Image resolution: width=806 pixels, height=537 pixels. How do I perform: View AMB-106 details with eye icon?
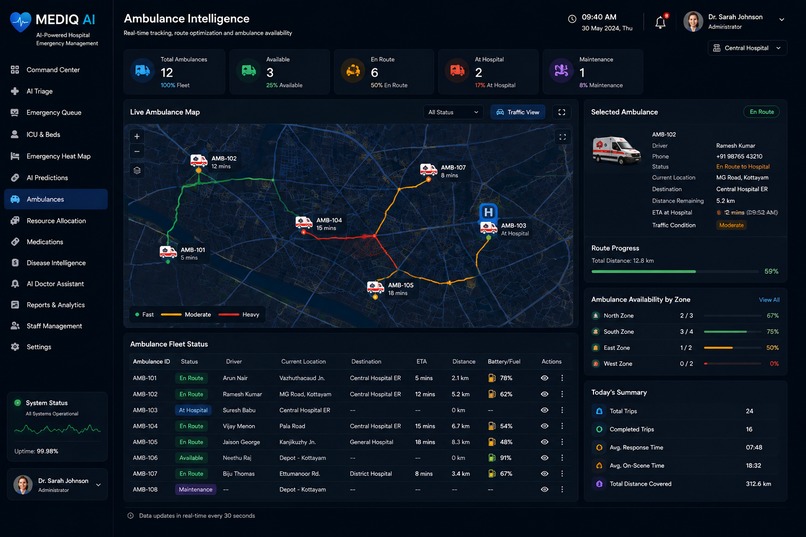tap(544, 458)
